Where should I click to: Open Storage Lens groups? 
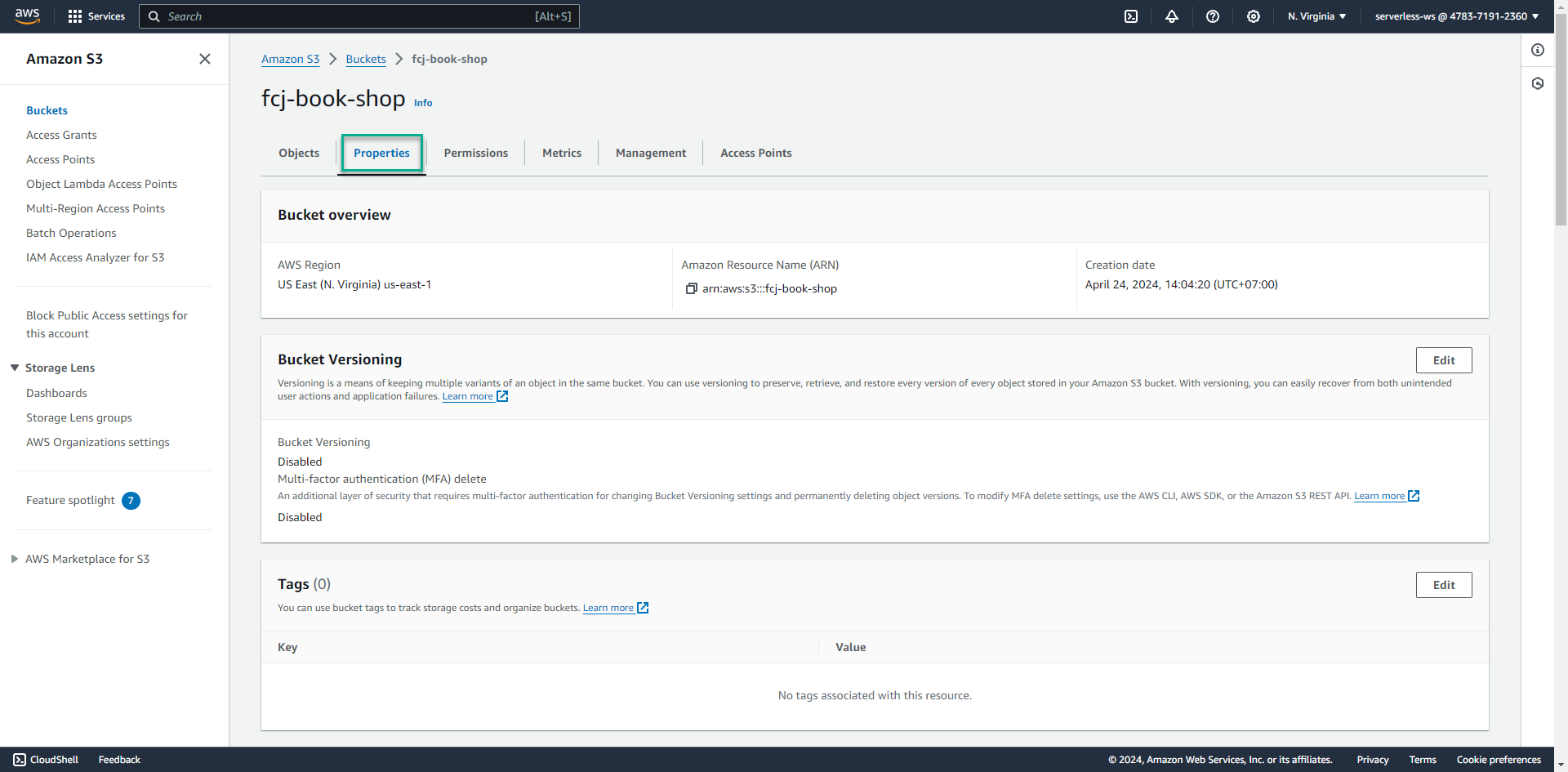79,417
